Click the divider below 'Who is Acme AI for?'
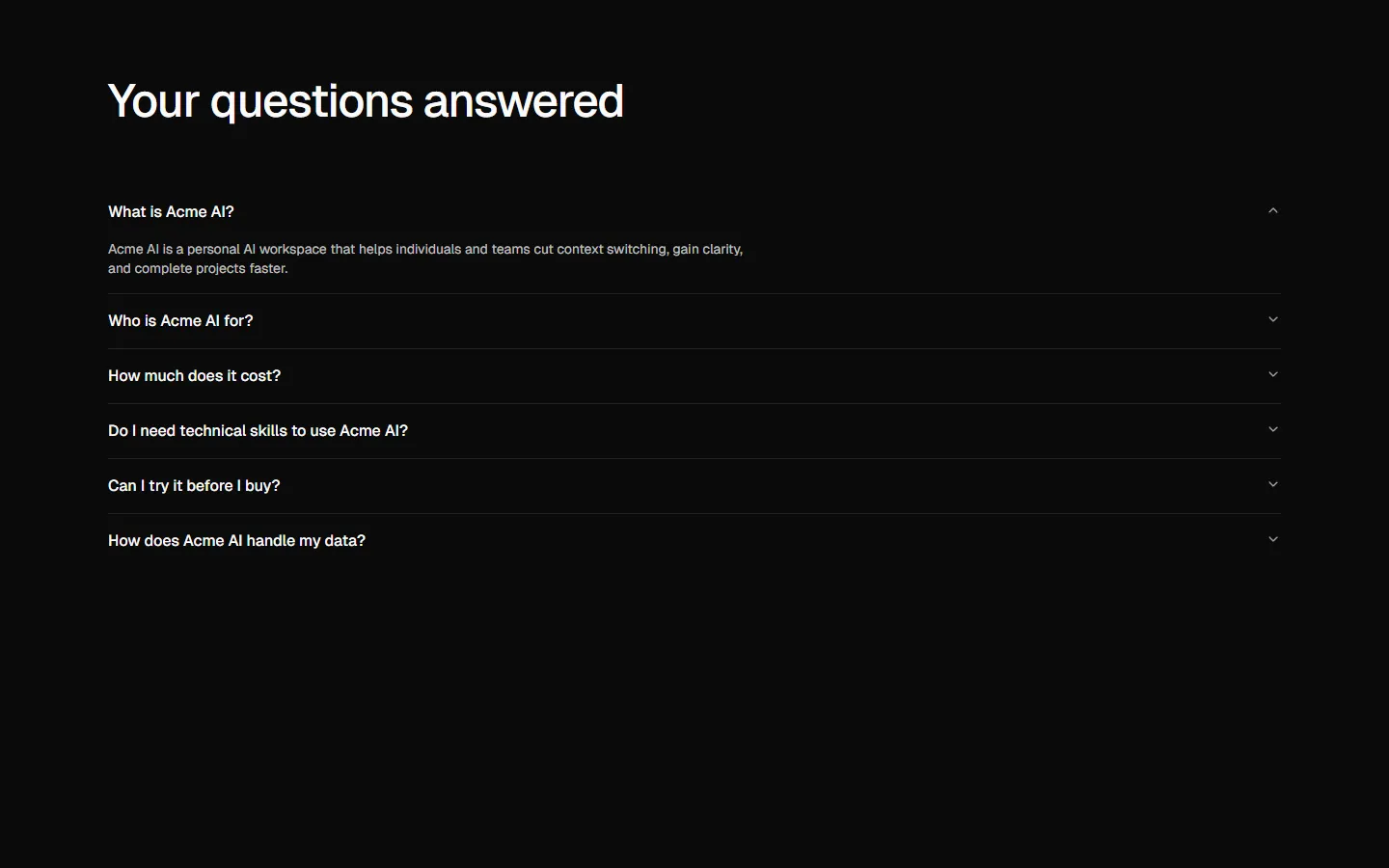1389x868 pixels. 694,348
